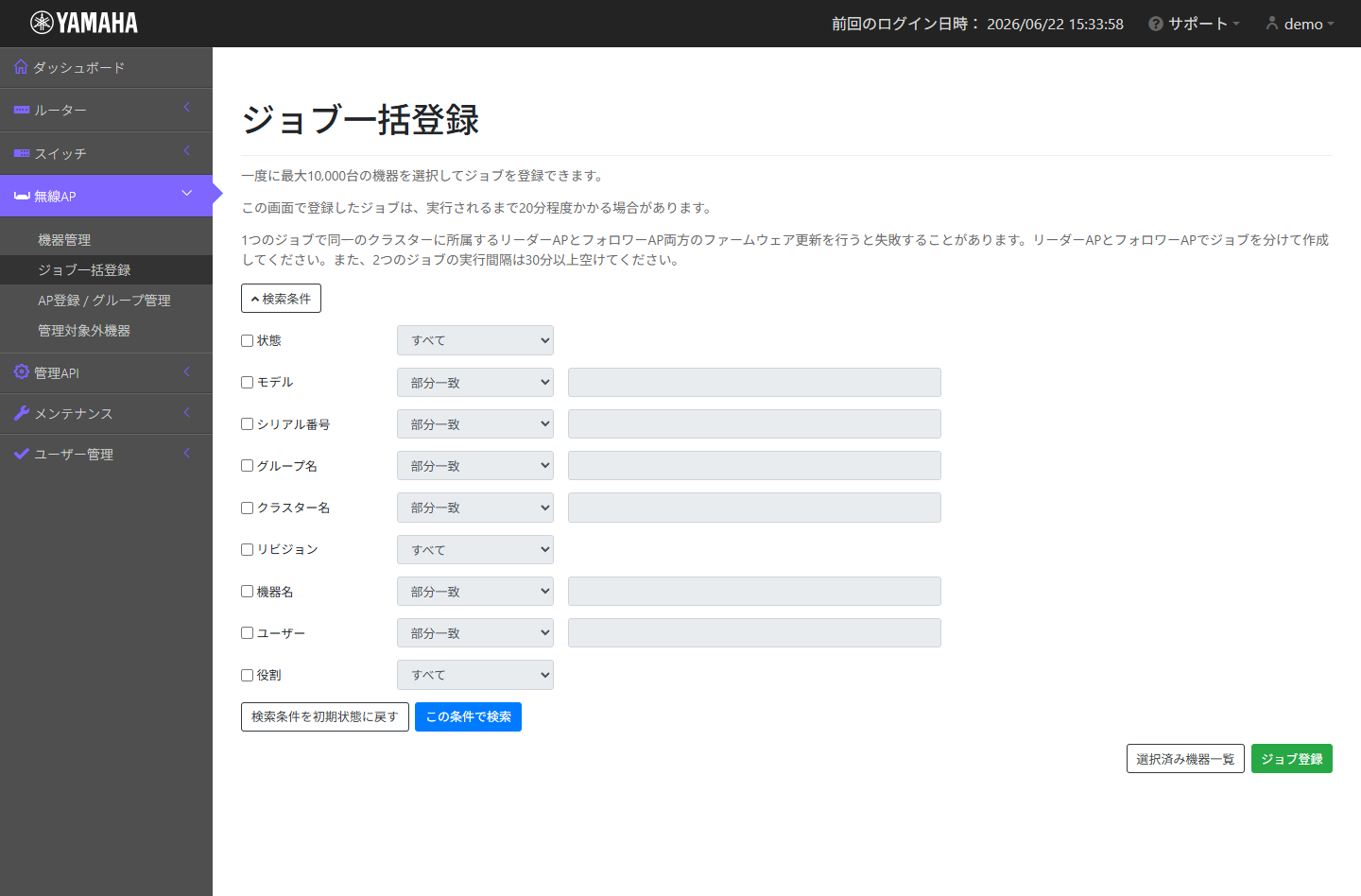Expand the 管理API sidebar chevron

186,371
